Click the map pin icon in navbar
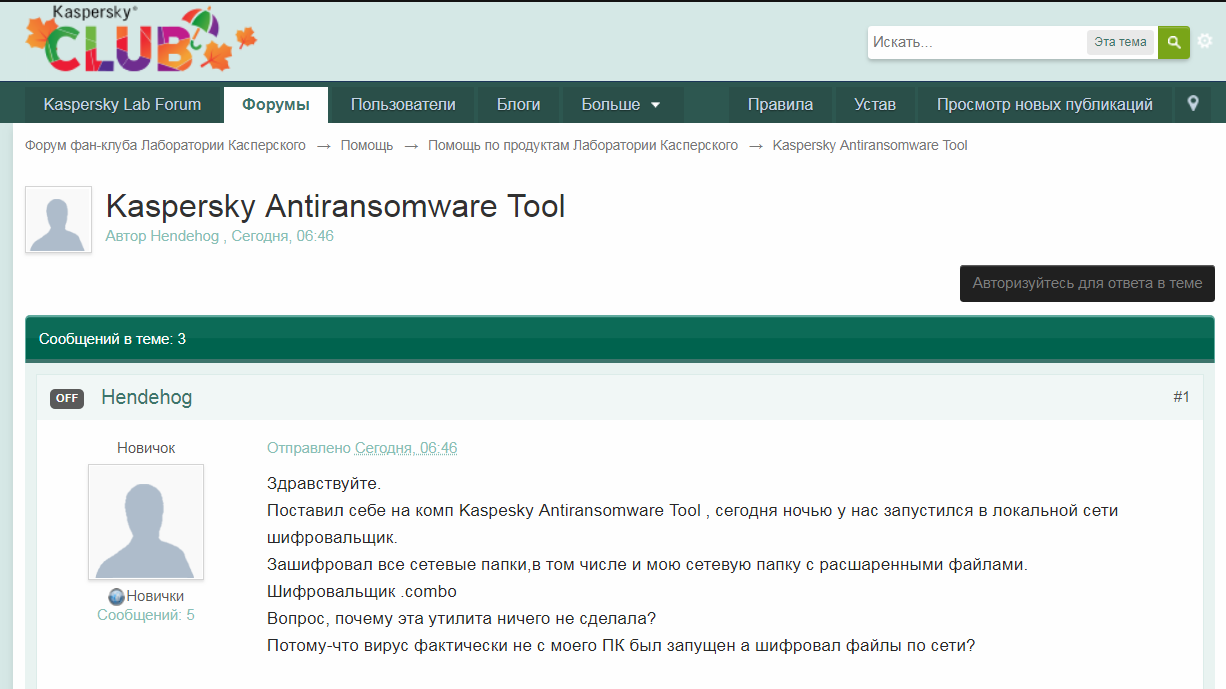The height and width of the screenshot is (689, 1226). (x=1192, y=104)
